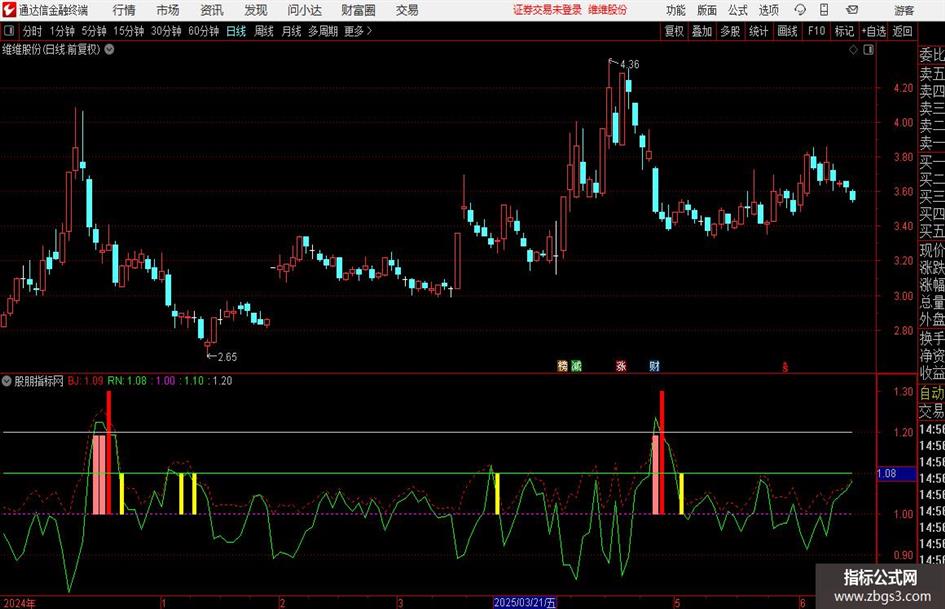Open the 功能 menu
This screenshot has width=945, height=609.
click(x=676, y=10)
